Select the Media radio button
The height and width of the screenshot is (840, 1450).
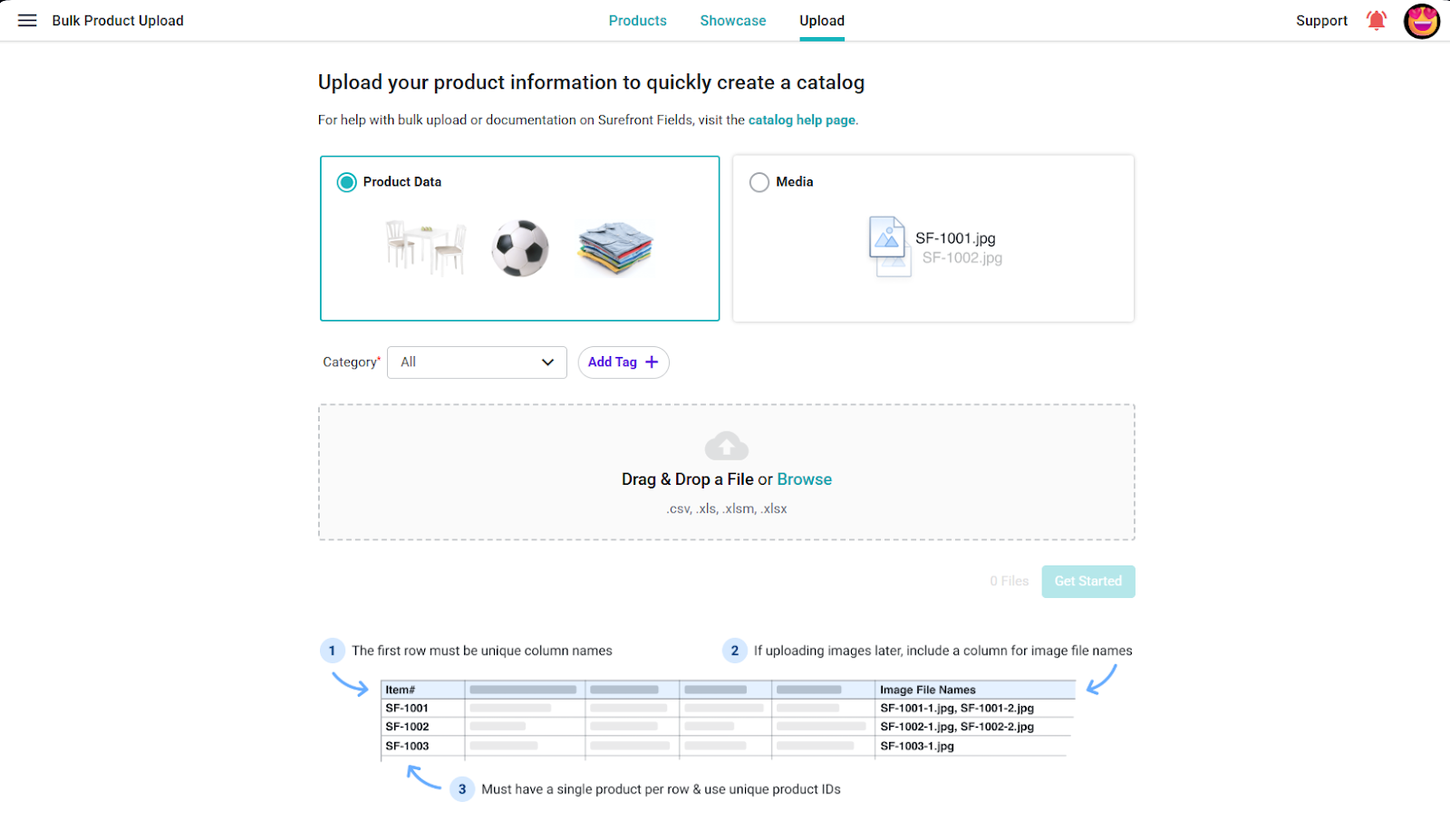tap(759, 182)
